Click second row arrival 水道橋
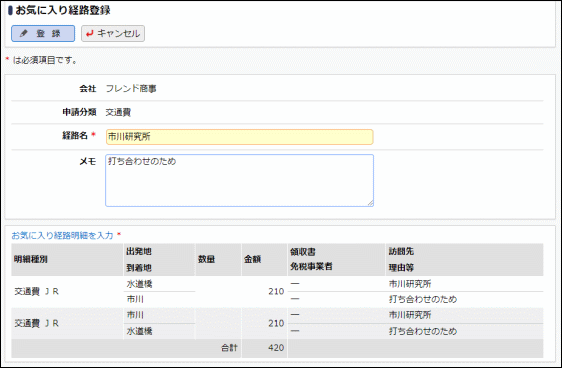 [139, 331]
